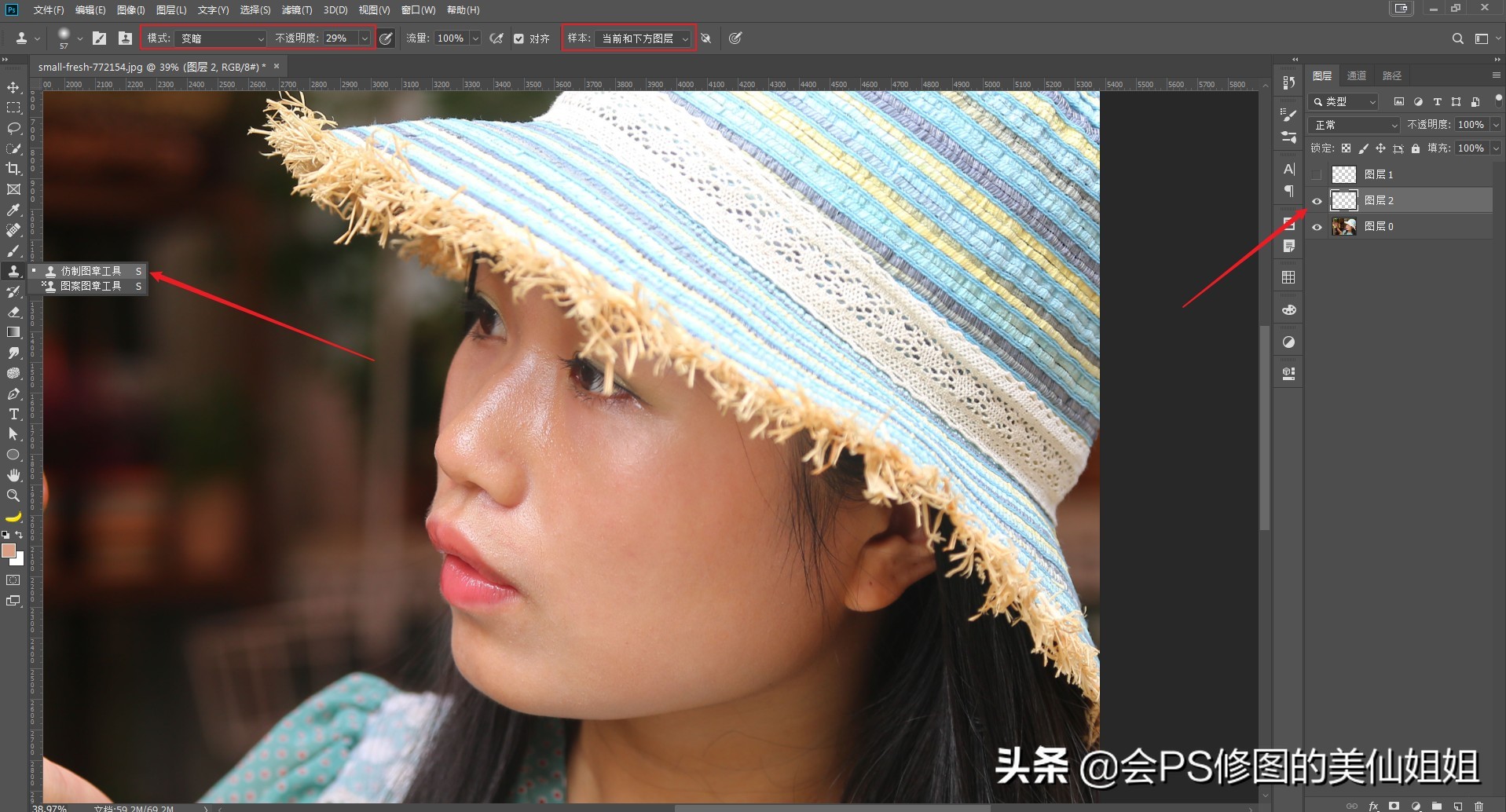The image size is (1506, 812).
Task: Open the Character panel icon
Action: [1288, 168]
